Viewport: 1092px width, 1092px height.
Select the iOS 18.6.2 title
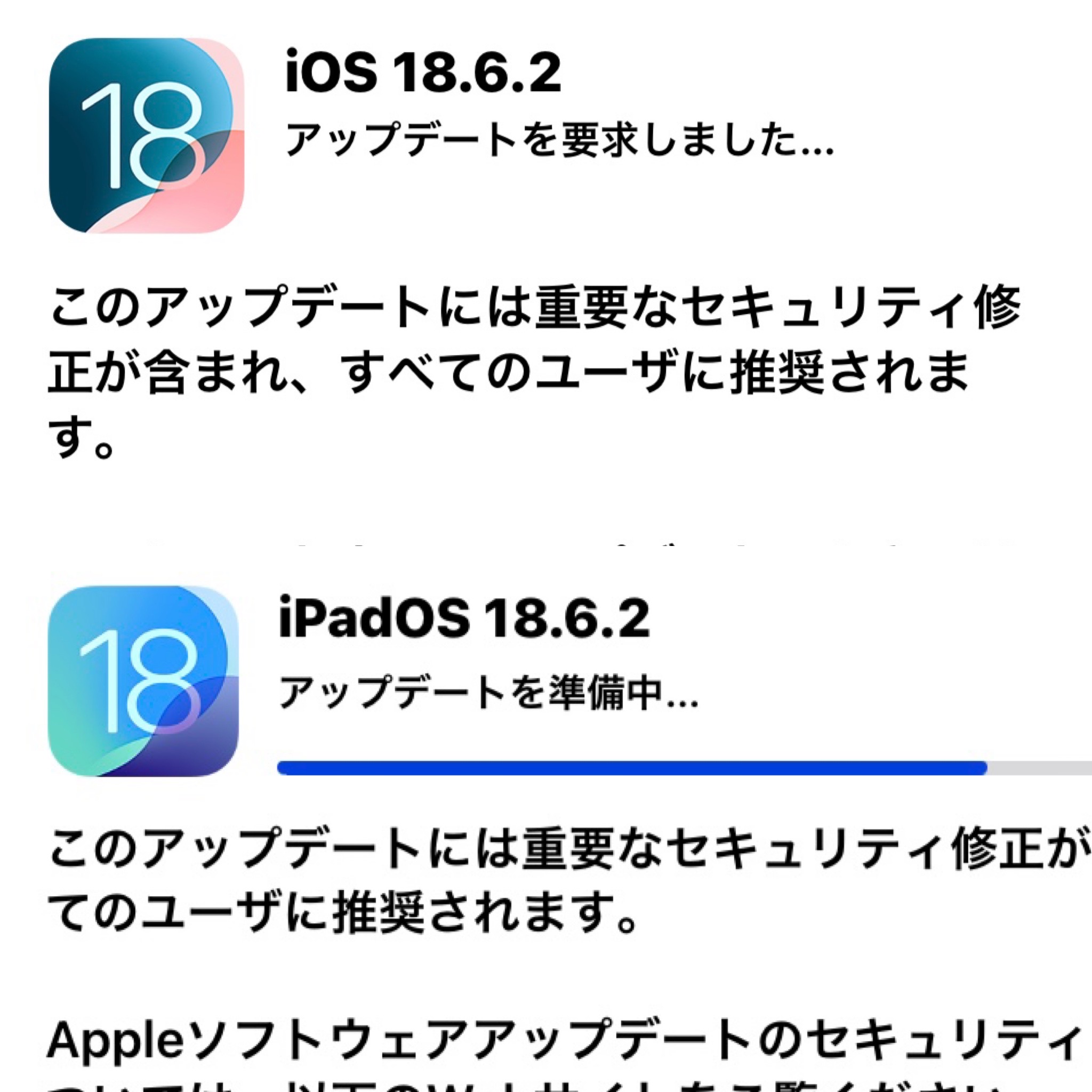click(423, 73)
